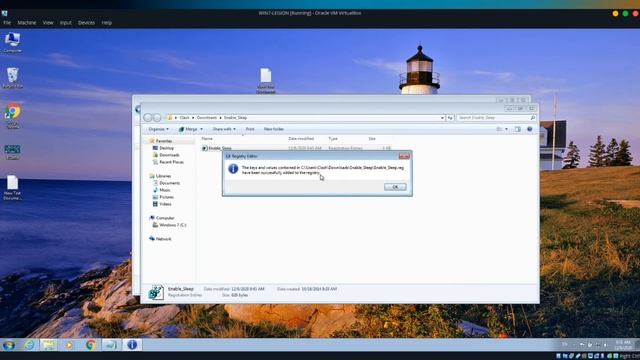Open Documents library
This screenshot has width=640, height=360.
coord(169,183)
